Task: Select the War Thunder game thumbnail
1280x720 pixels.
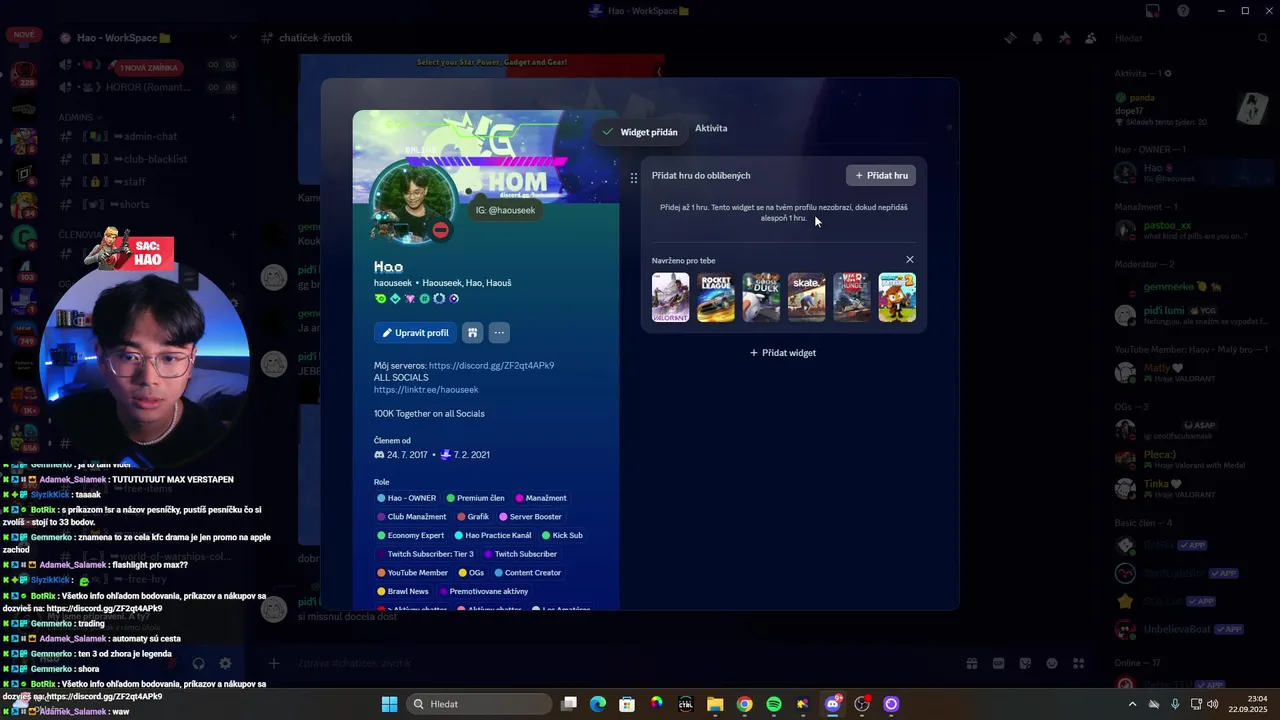Action: pyautogui.click(x=852, y=297)
